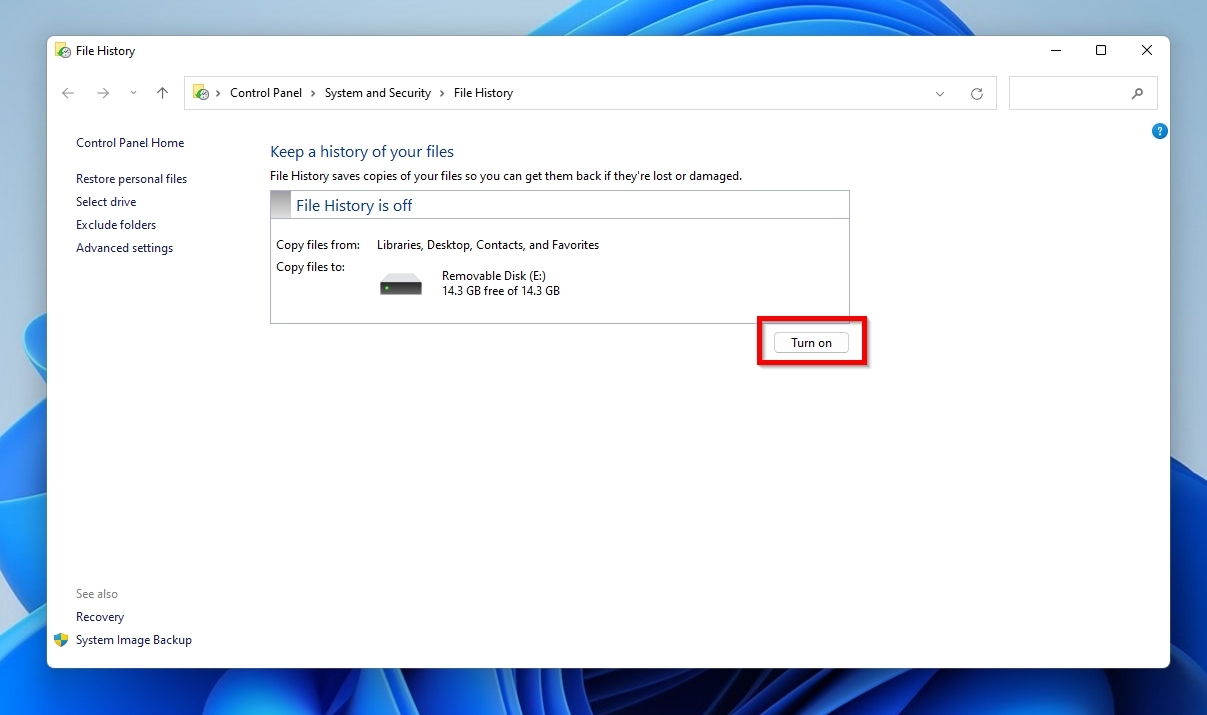Refresh the File History page
The width and height of the screenshot is (1207, 715).
977,94
